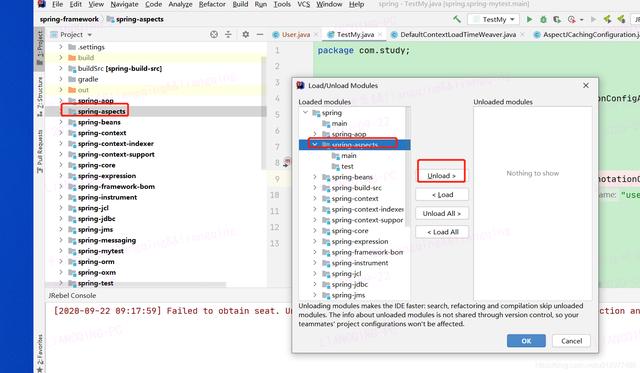Run TestMy with the green play icon

coord(529,19)
